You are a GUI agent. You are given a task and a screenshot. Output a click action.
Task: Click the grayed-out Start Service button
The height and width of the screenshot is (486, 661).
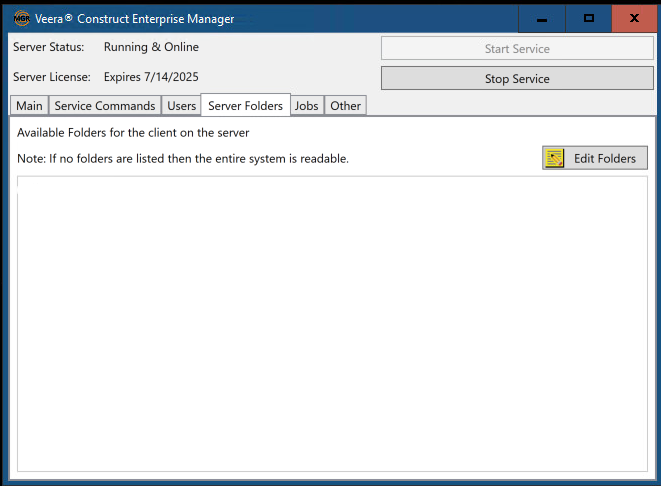[x=517, y=48]
